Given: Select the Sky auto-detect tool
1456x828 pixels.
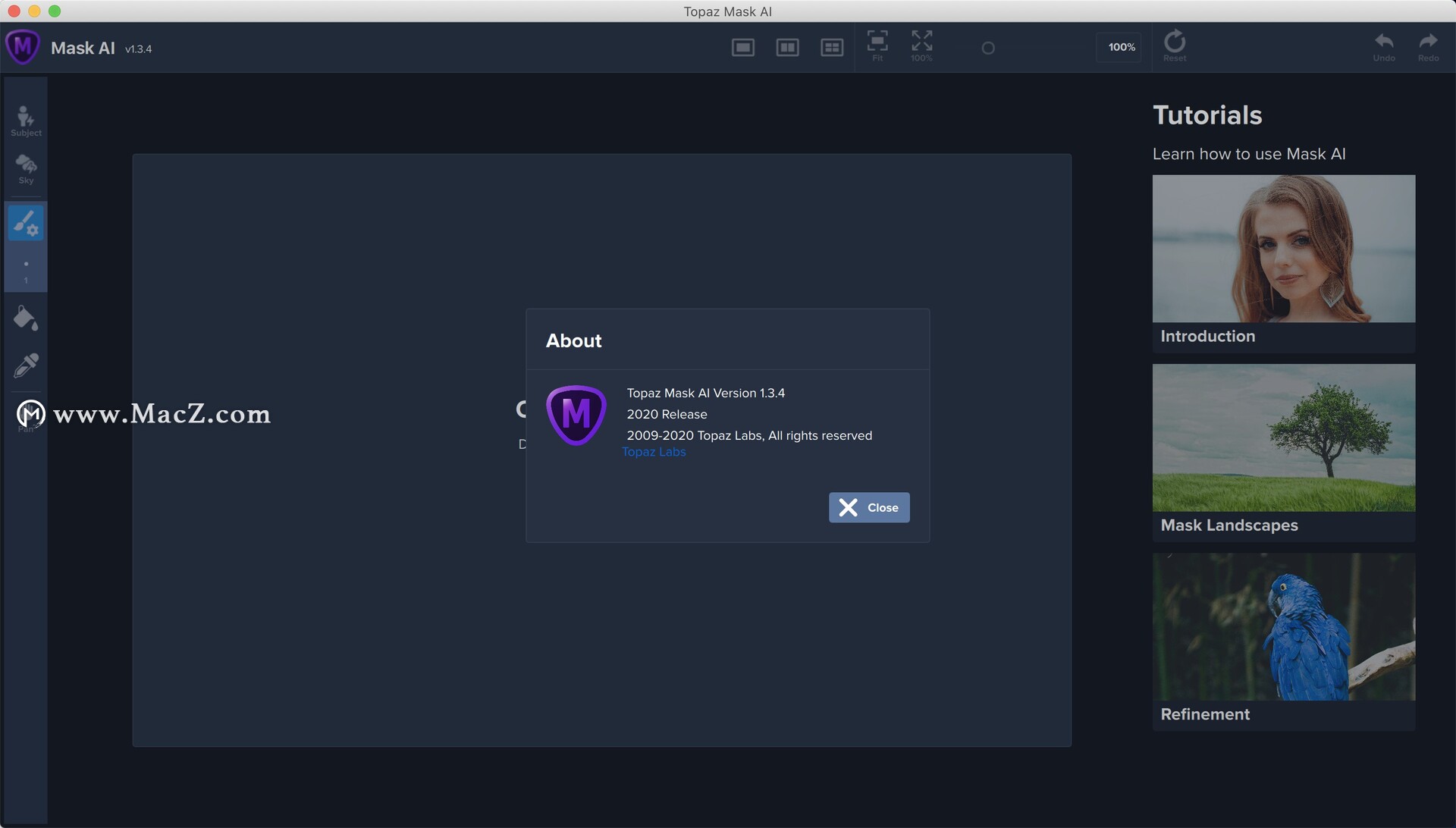Looking at the screenshot, I should (26, 169).
